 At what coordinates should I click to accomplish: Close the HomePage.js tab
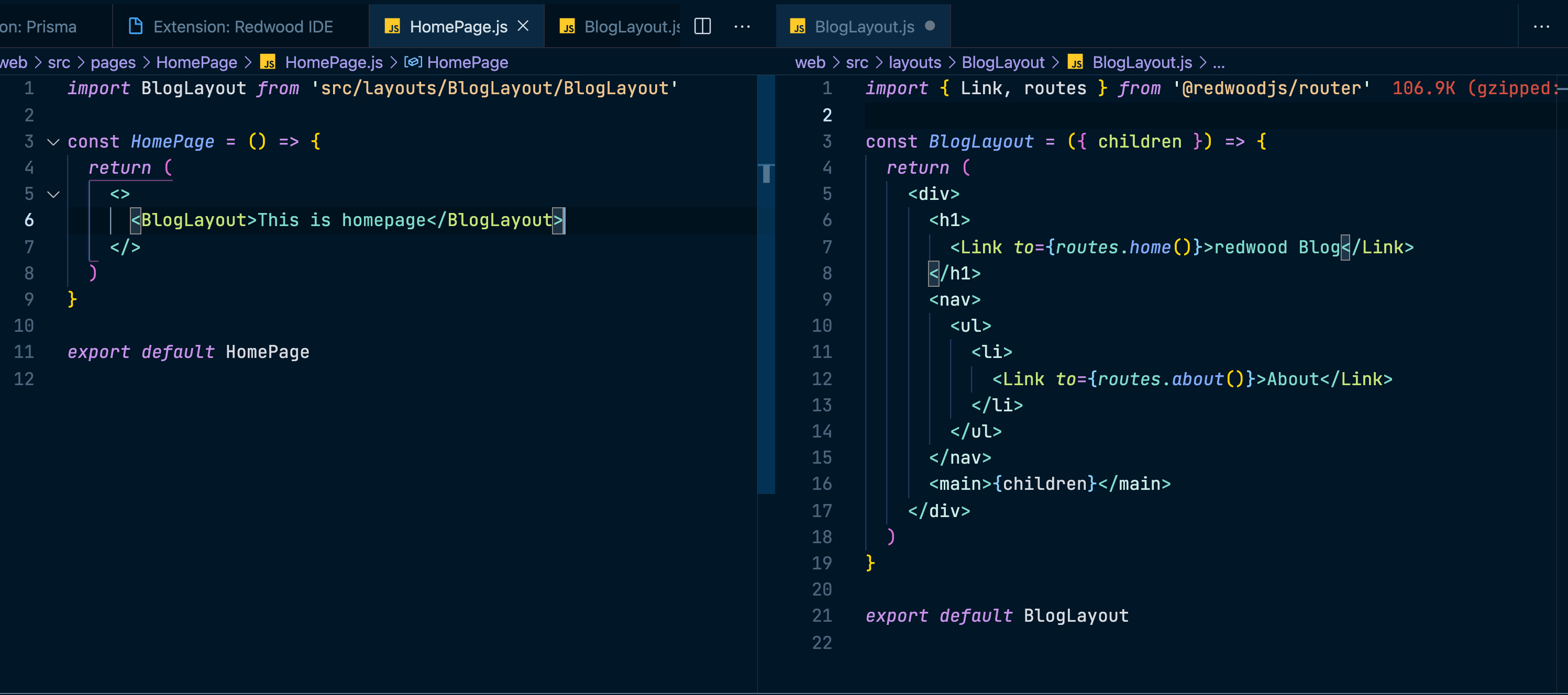(523, 26)
